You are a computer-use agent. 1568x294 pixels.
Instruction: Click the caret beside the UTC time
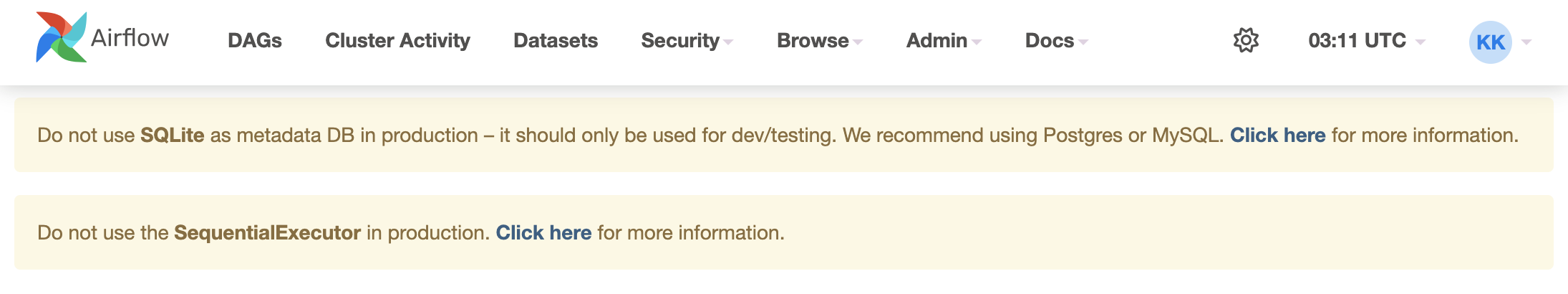(x=1421, y=42)
